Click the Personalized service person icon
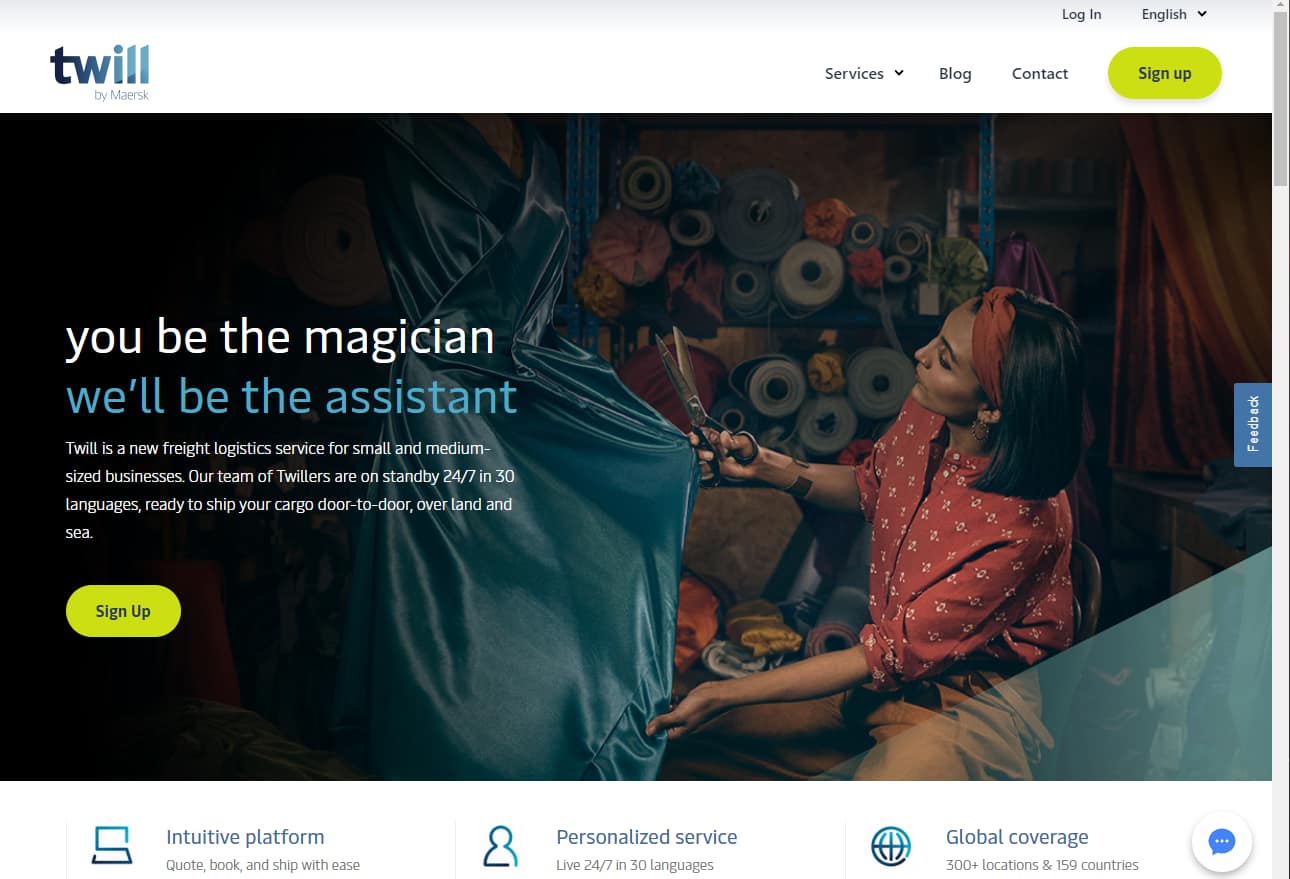 tap(500, 846)
